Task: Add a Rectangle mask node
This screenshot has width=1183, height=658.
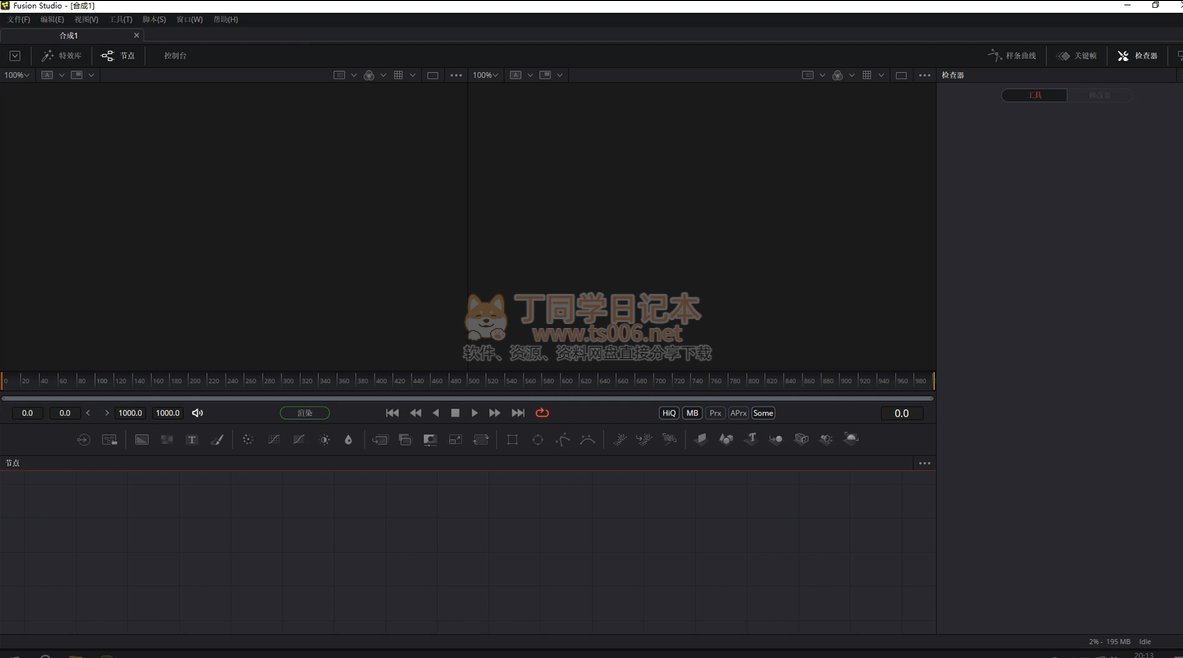Action: click(512, 439)
